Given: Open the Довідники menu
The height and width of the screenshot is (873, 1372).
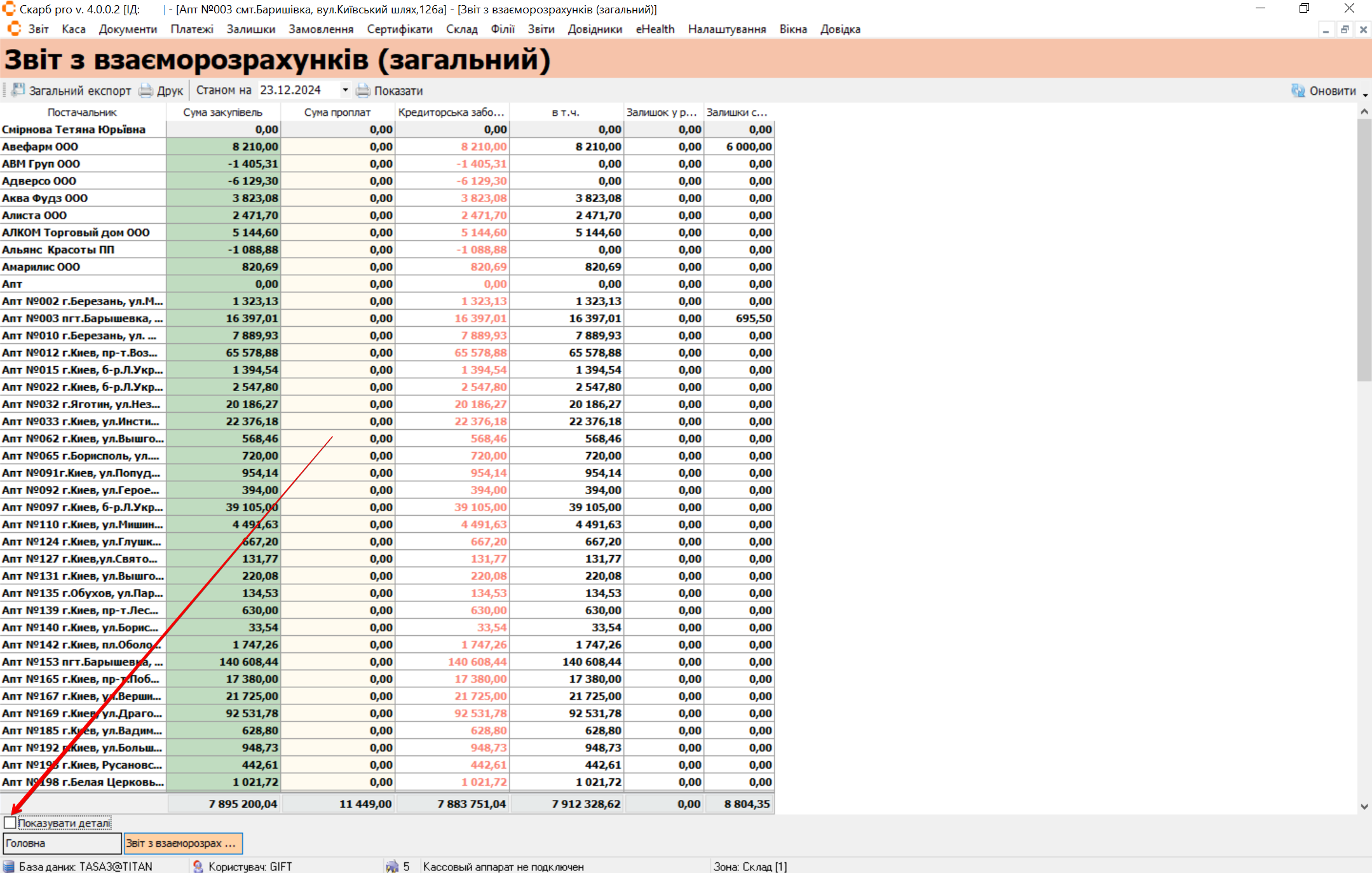Looking at the screenshot, I should point(594,29).
